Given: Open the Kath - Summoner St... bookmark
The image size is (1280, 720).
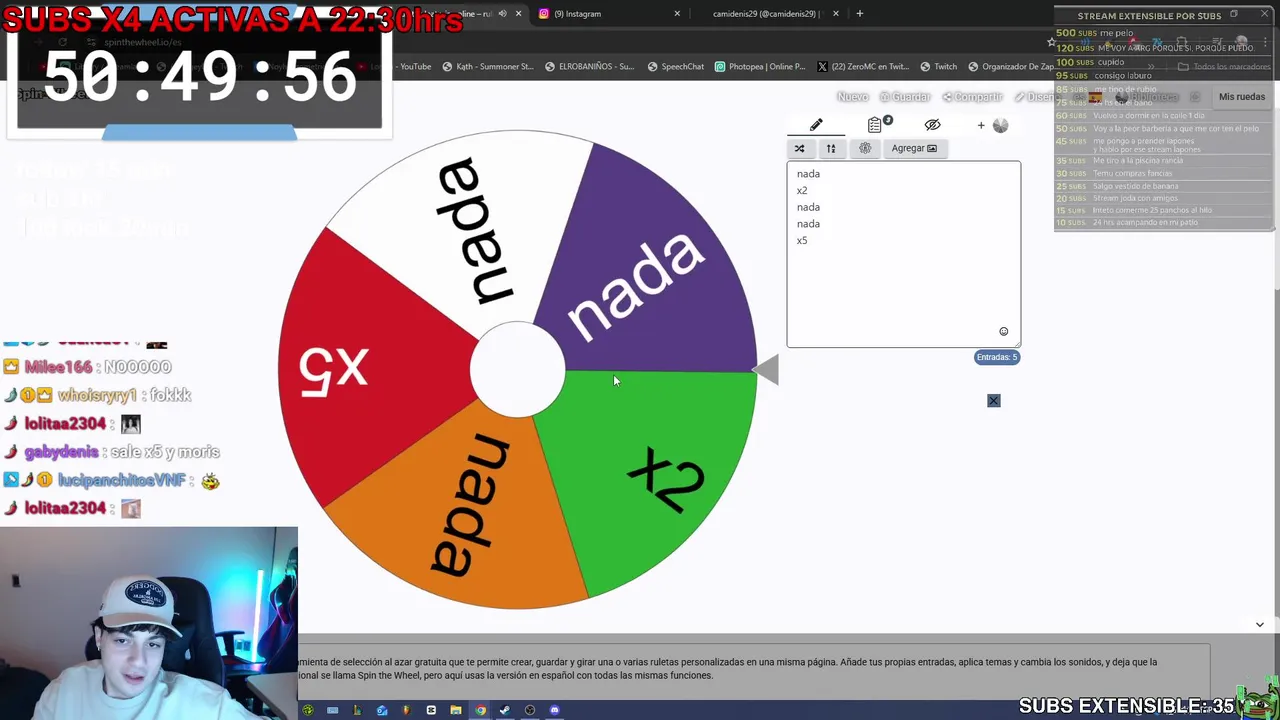Looking at the screenshot, I should [x=488, y=67].
